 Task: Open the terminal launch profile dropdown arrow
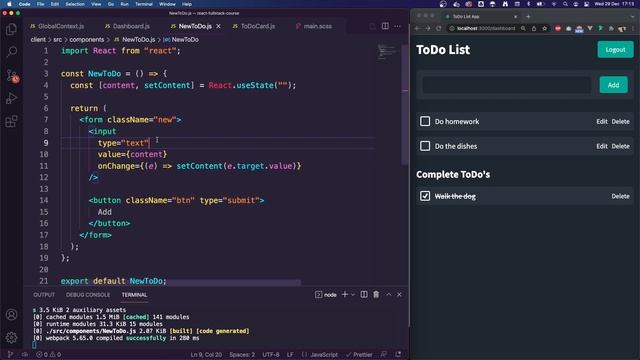coord(353,294)
